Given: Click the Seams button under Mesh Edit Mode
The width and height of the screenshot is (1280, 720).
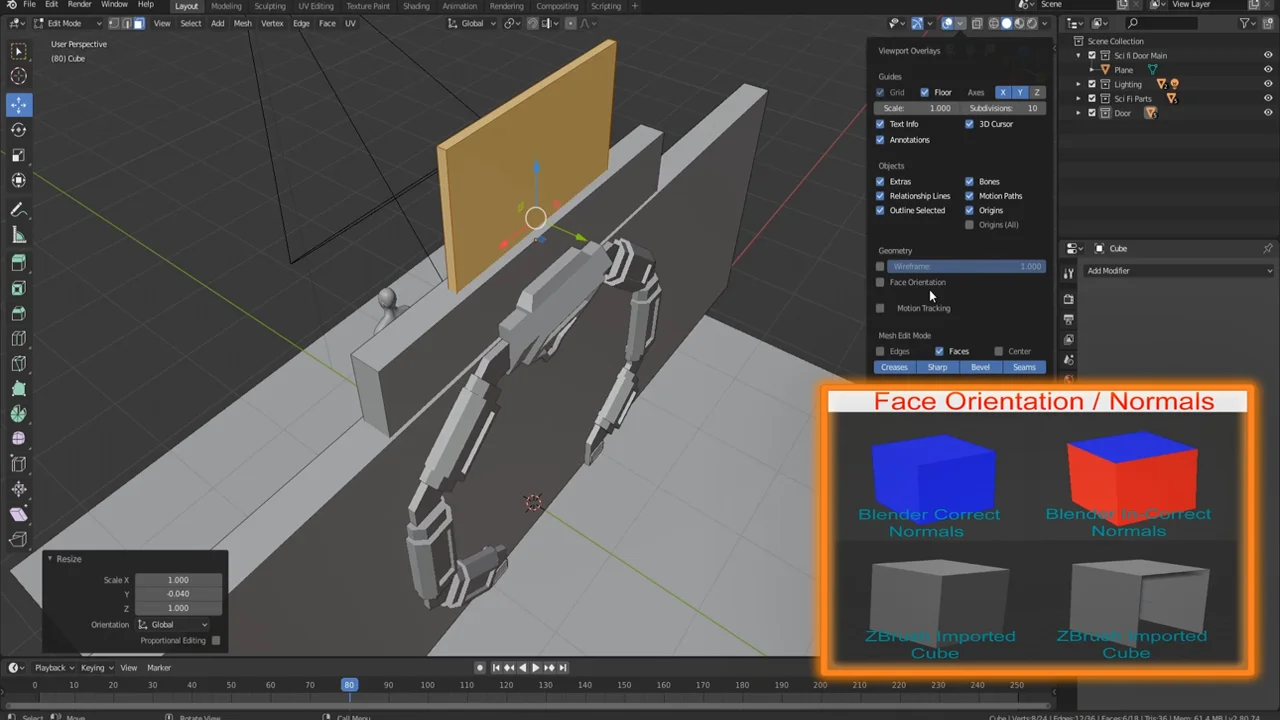Looking at the screenshot, I should click(1023, 367).
